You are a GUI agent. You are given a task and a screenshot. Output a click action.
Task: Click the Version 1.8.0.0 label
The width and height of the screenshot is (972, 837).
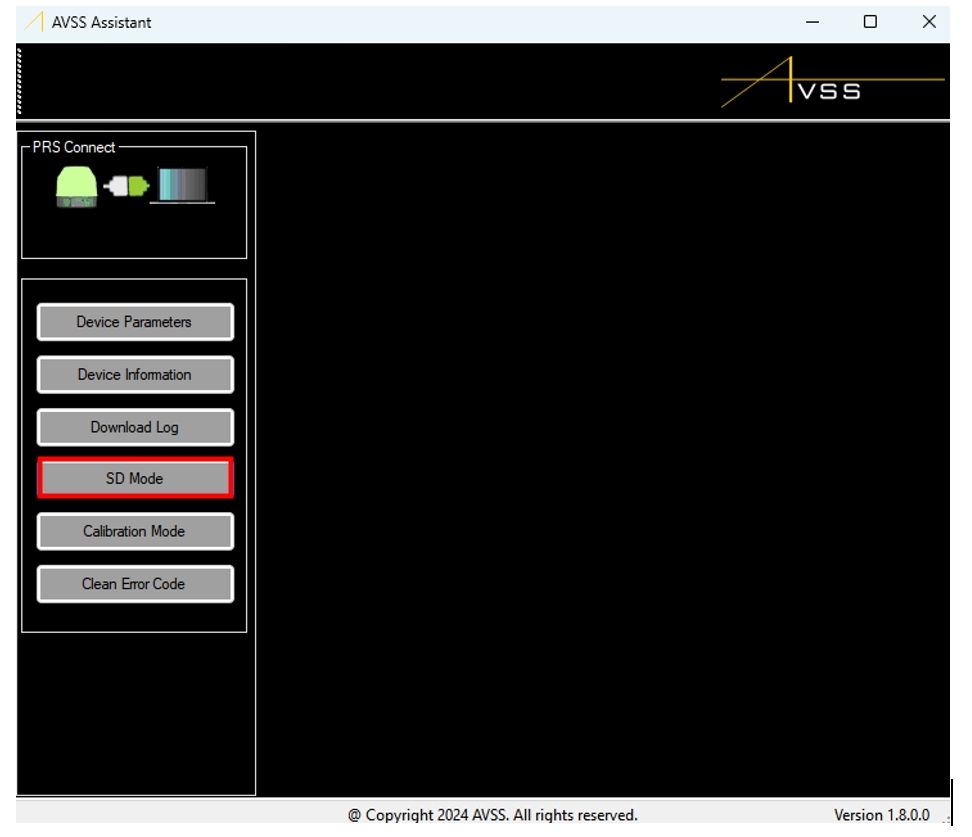point(881,815)
